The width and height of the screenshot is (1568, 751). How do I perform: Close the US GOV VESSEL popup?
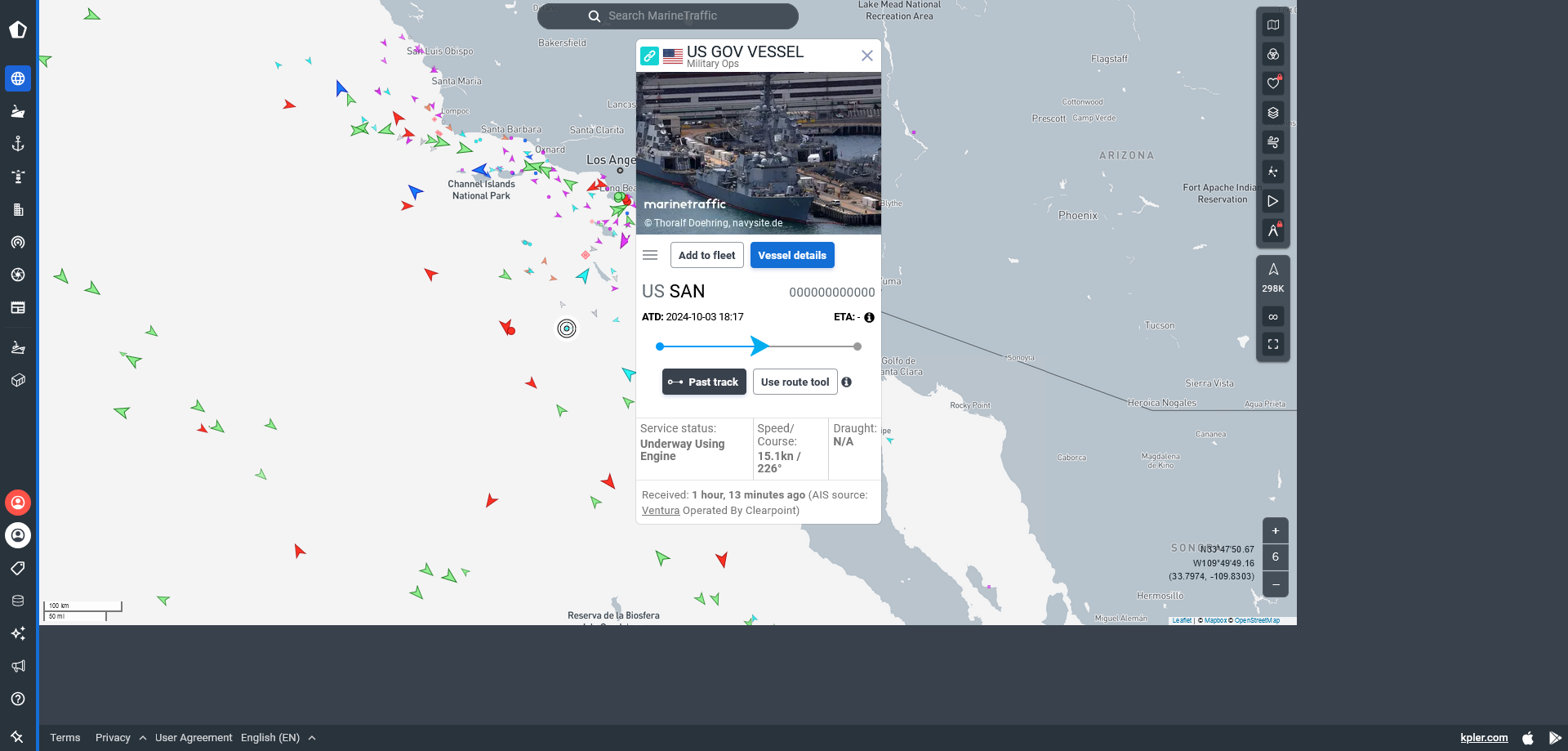(x=867, y=56)
